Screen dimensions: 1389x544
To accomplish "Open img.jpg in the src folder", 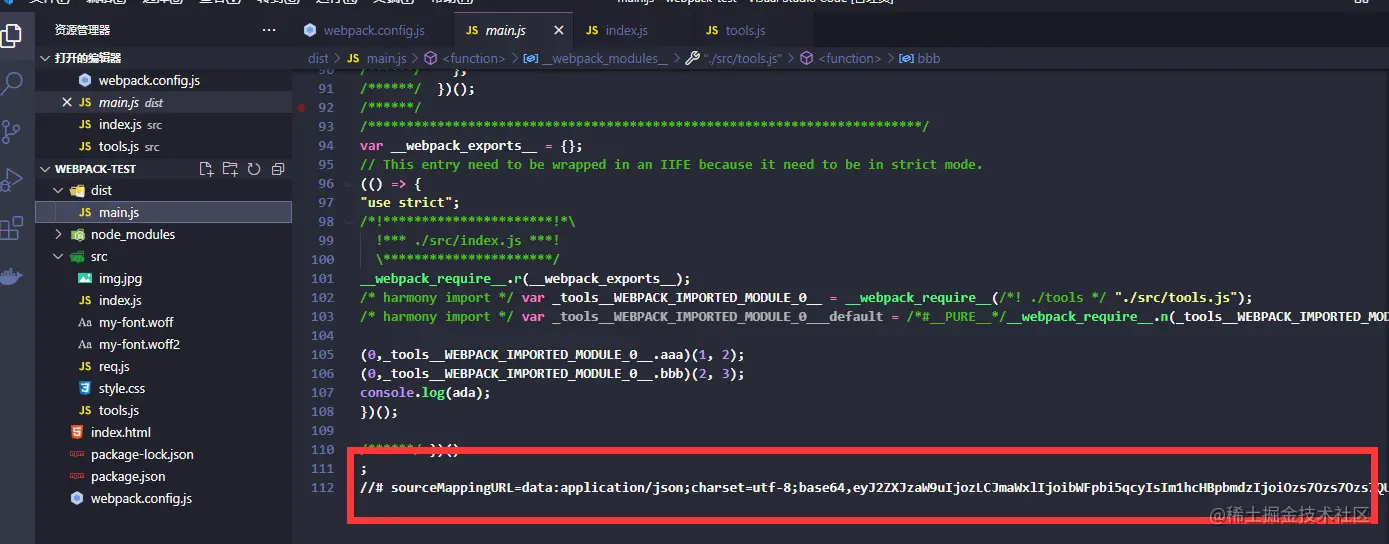I will [x=163, y=278].
